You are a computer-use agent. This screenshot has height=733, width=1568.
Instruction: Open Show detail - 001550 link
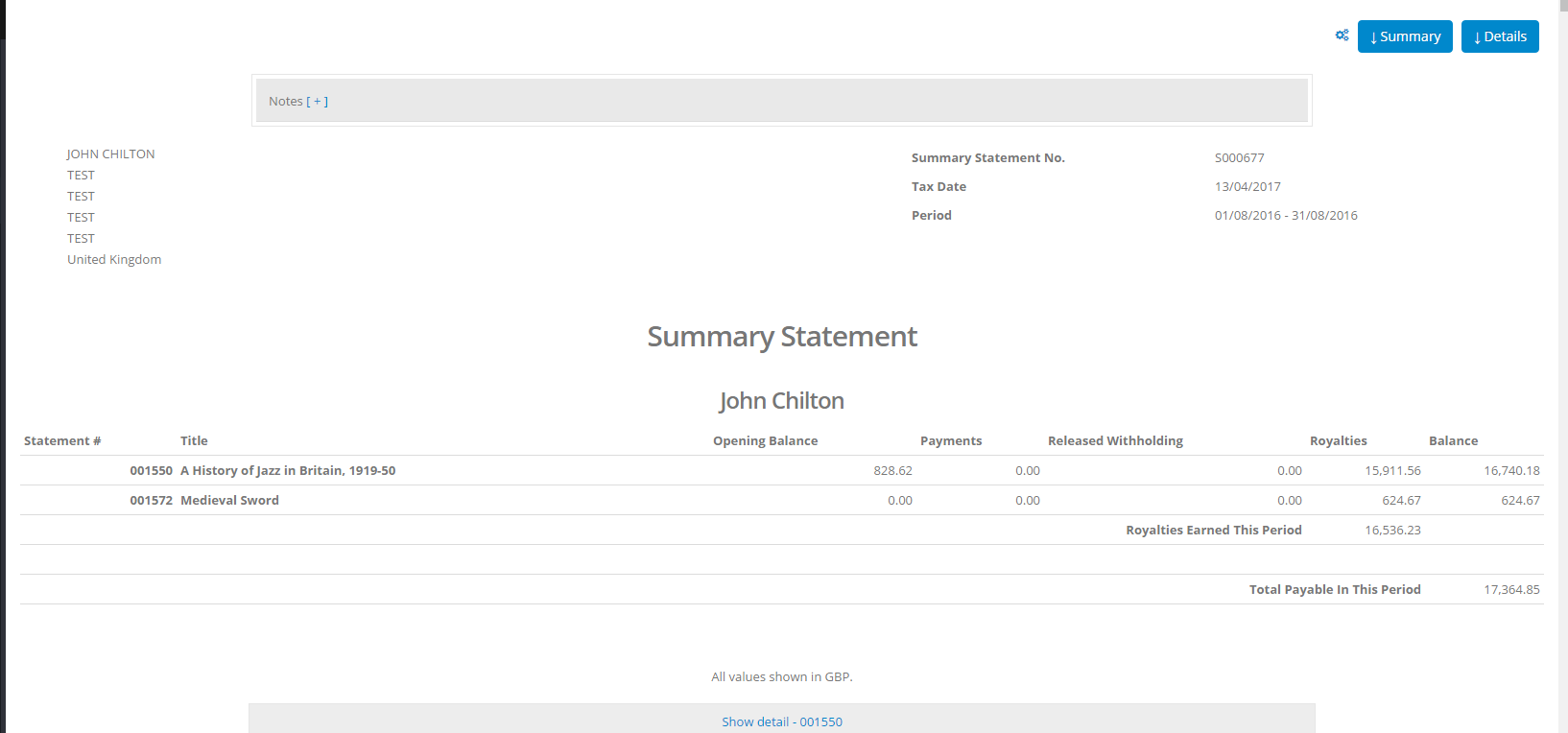[782, 721]
